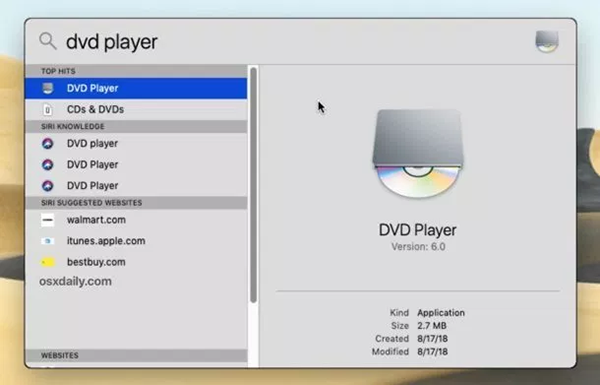Select the DVD Player top hit result

coord(136,88)
